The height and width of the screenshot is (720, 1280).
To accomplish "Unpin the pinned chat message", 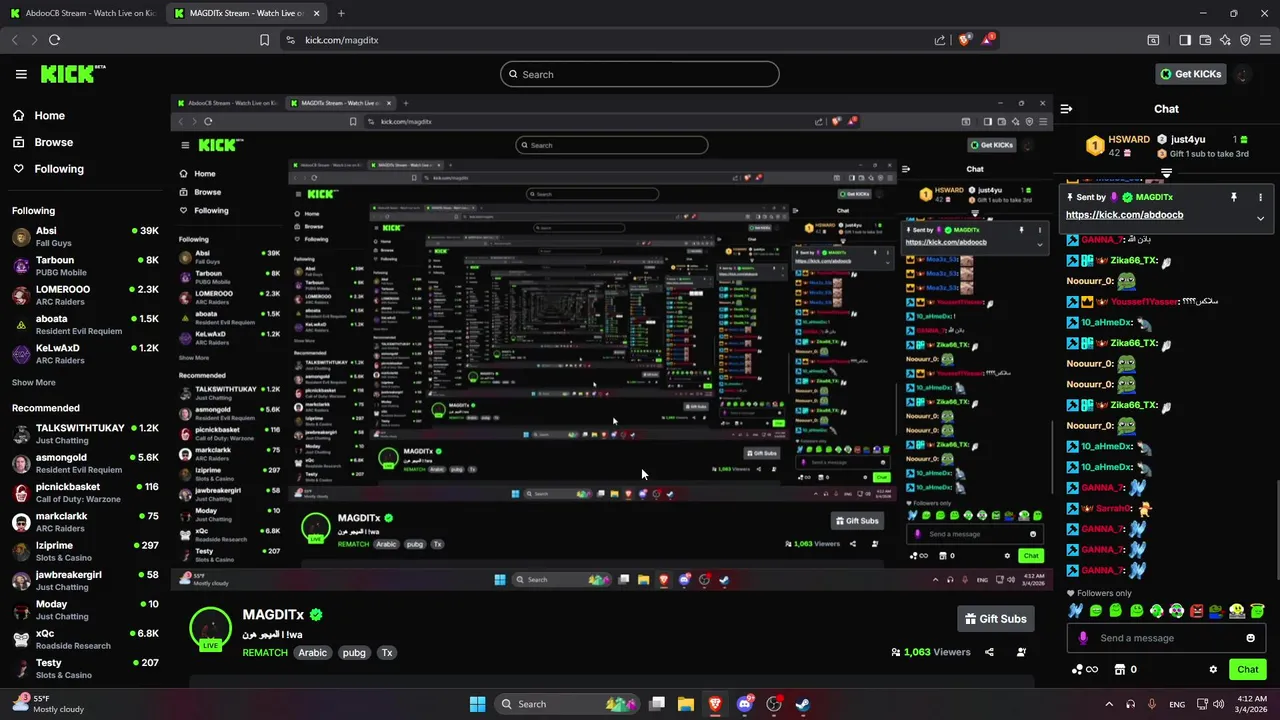I will pos(1234,197).
